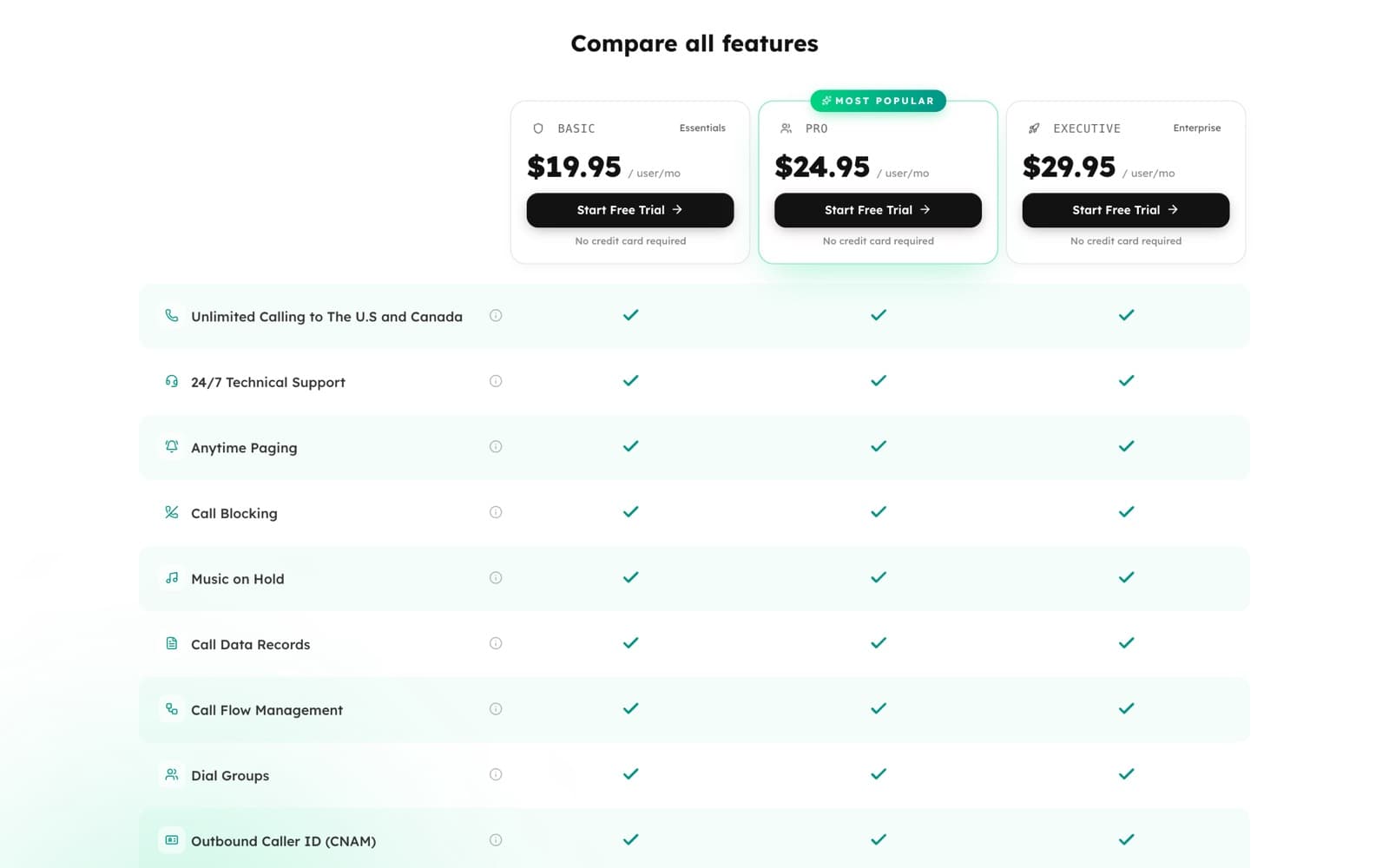Image resolution: width=1389 pixels, height=868 pixels.
Task: Click the Call Flow Management icon
Action: [x=172, y=709]
